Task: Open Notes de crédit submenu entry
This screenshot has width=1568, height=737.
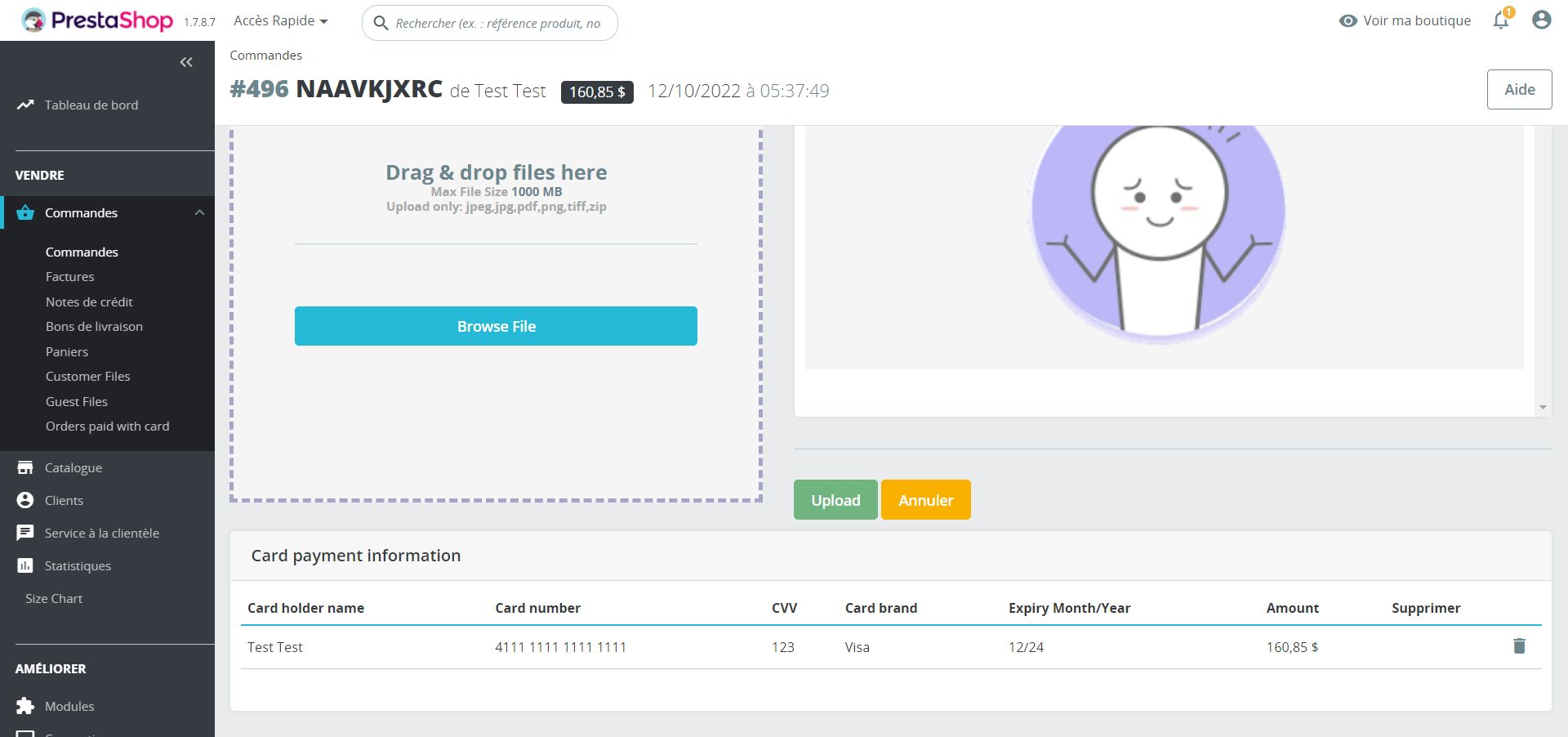Action: (89, 301)
